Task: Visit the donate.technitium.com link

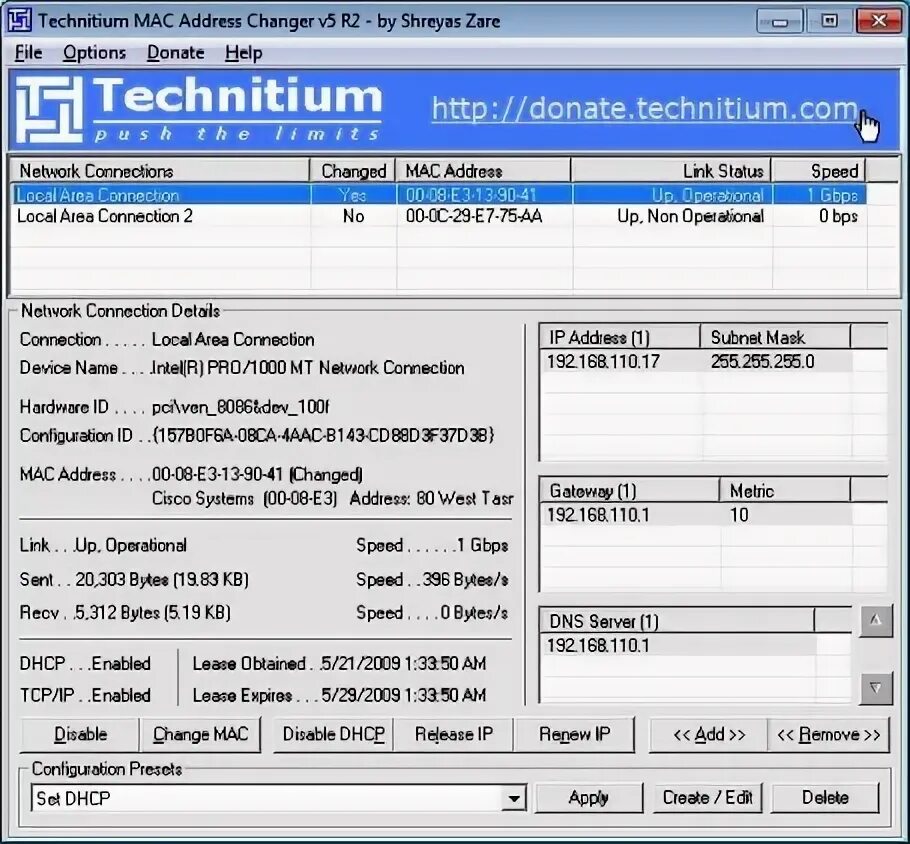Action: [645, 108]
